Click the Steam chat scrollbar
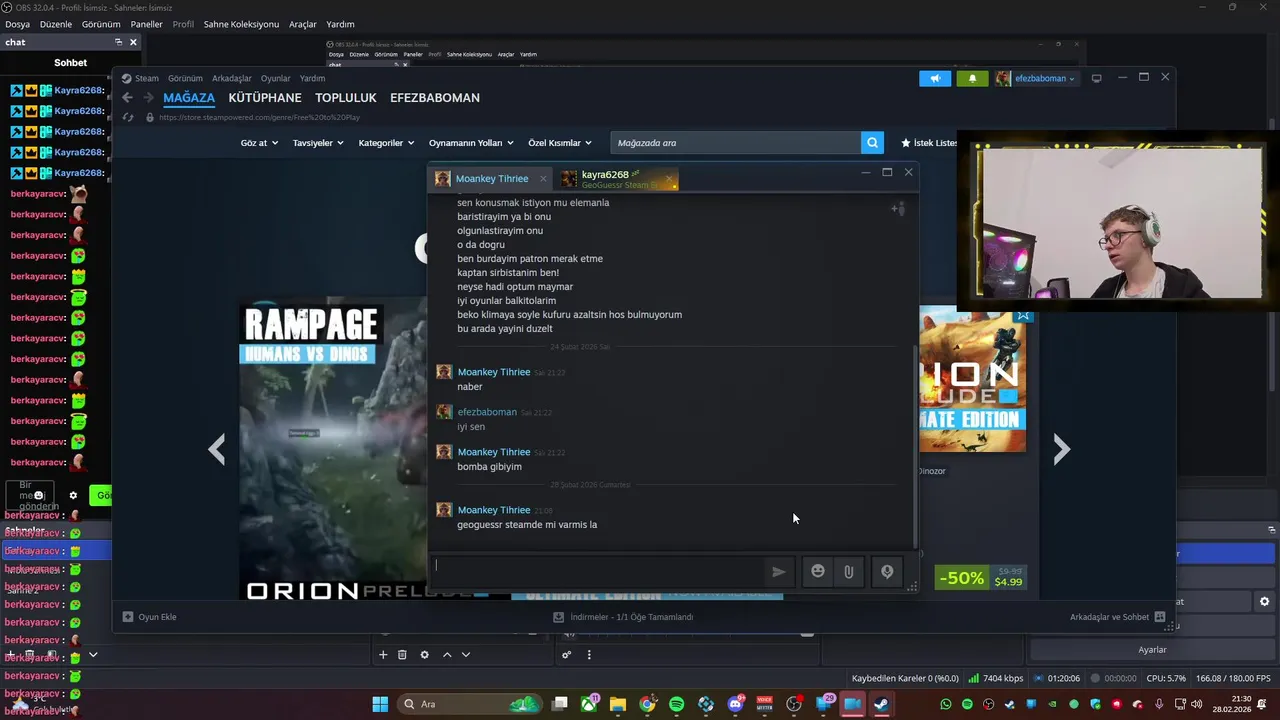Screen dimensions: 1280x720 (916, 445)
